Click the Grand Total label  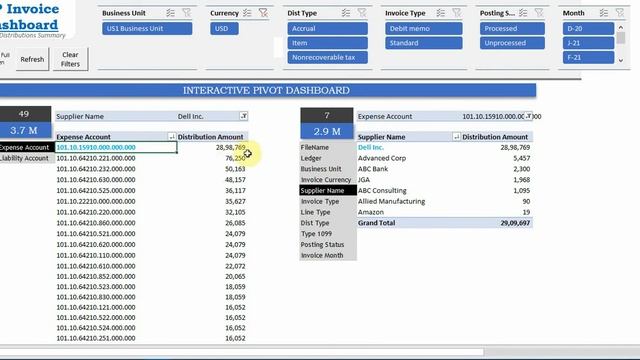[x=376, y=223]
